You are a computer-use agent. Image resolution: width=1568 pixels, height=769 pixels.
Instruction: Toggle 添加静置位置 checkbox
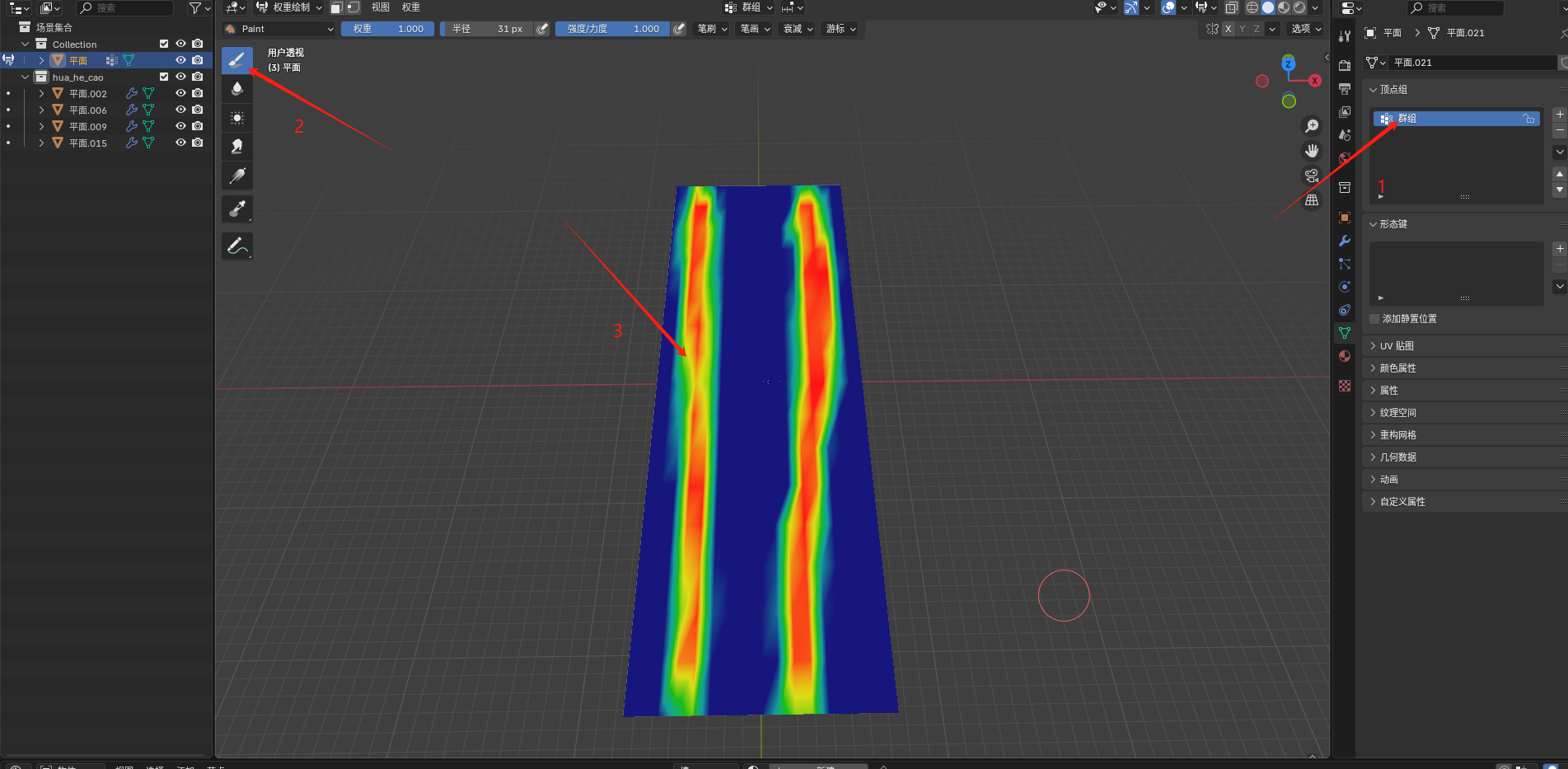[x=1374, y=319]
